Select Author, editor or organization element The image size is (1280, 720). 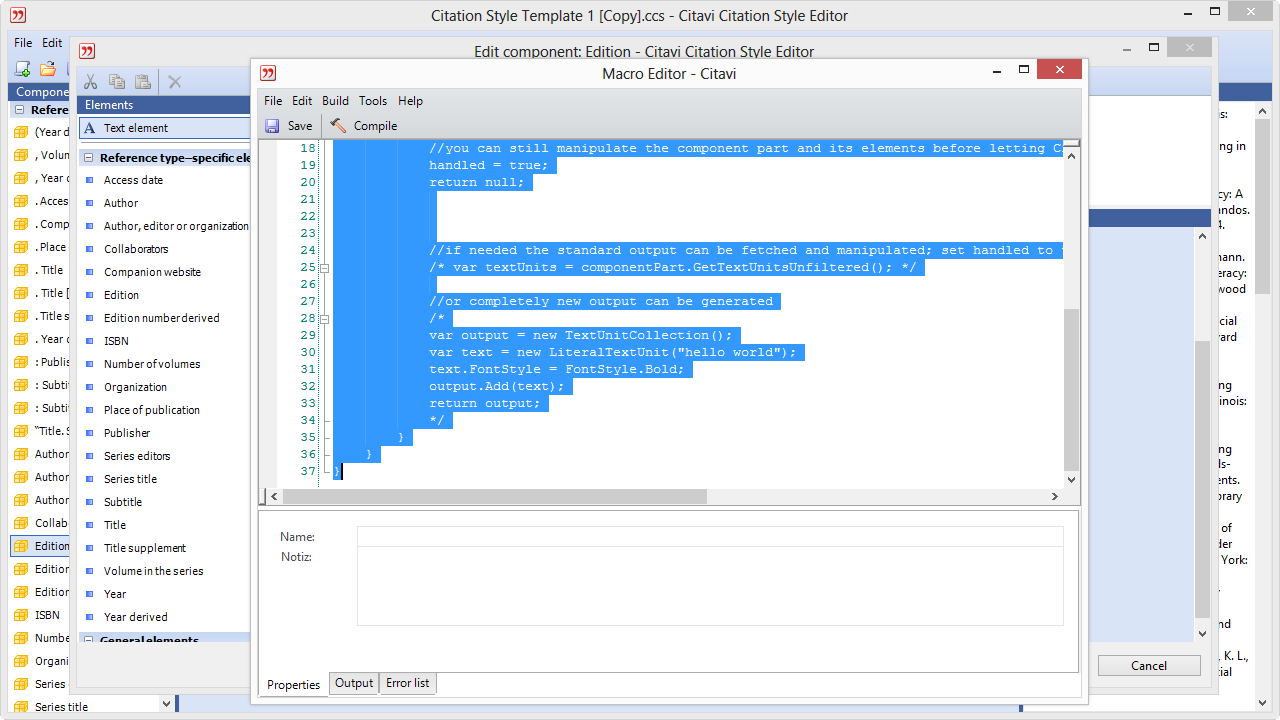click(x=176, y=226)
